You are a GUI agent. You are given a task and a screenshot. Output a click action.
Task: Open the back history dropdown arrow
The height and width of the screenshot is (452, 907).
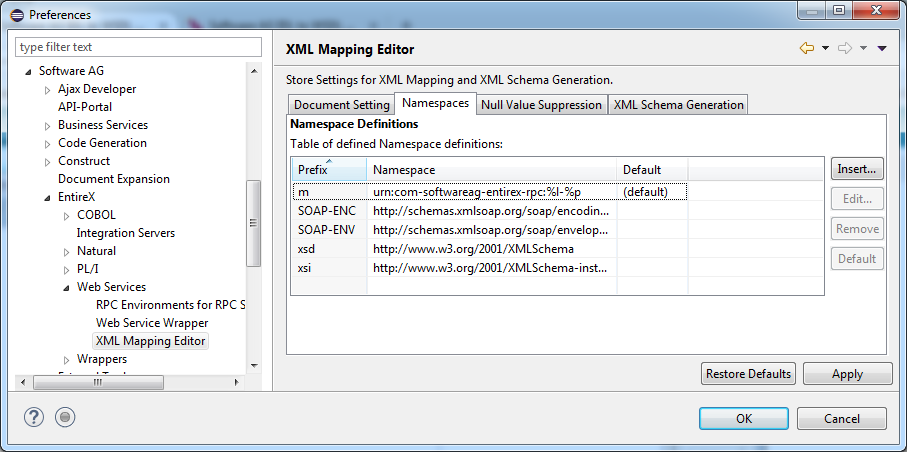pos(825,49)
